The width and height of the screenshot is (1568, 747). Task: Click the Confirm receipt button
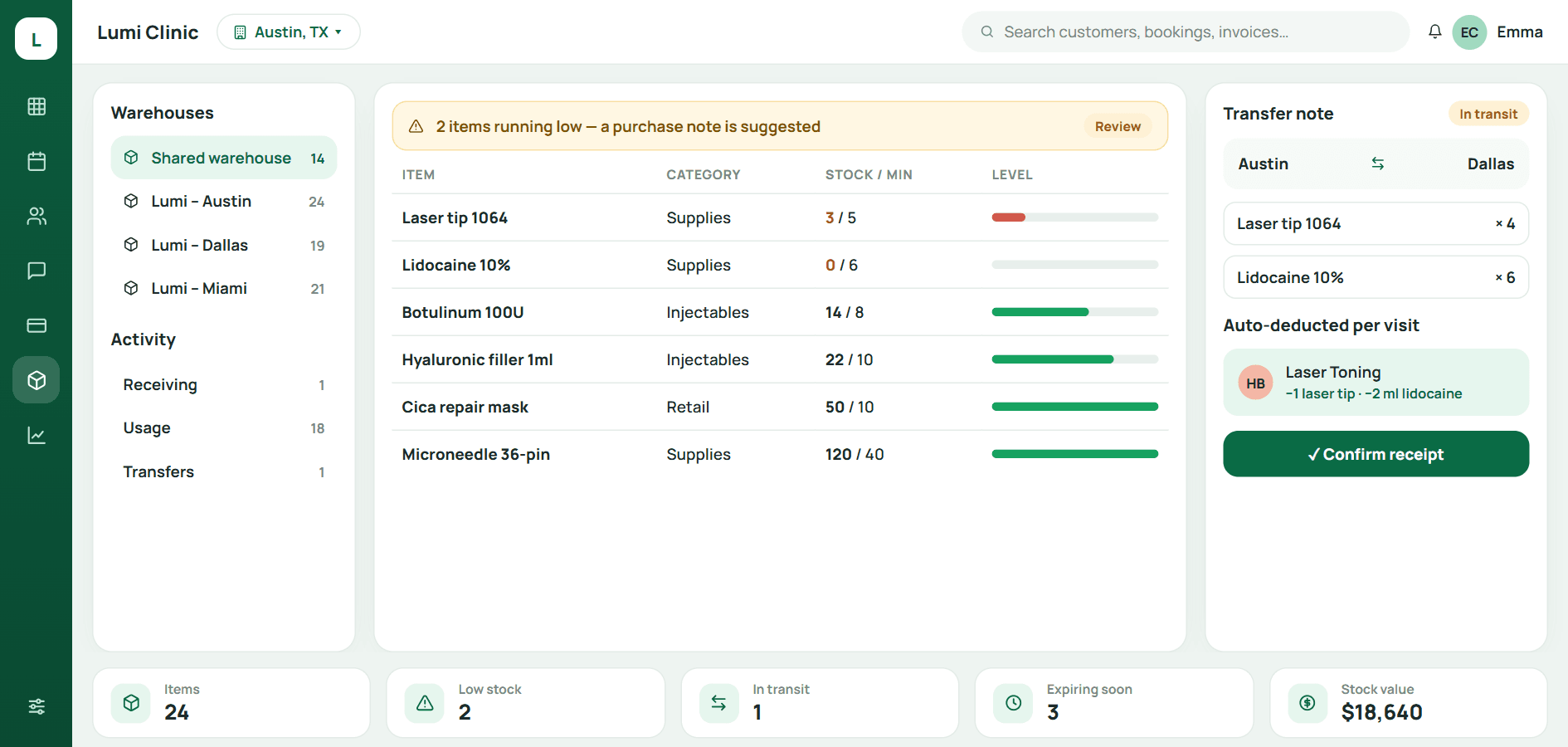[x=1376, y=454]
